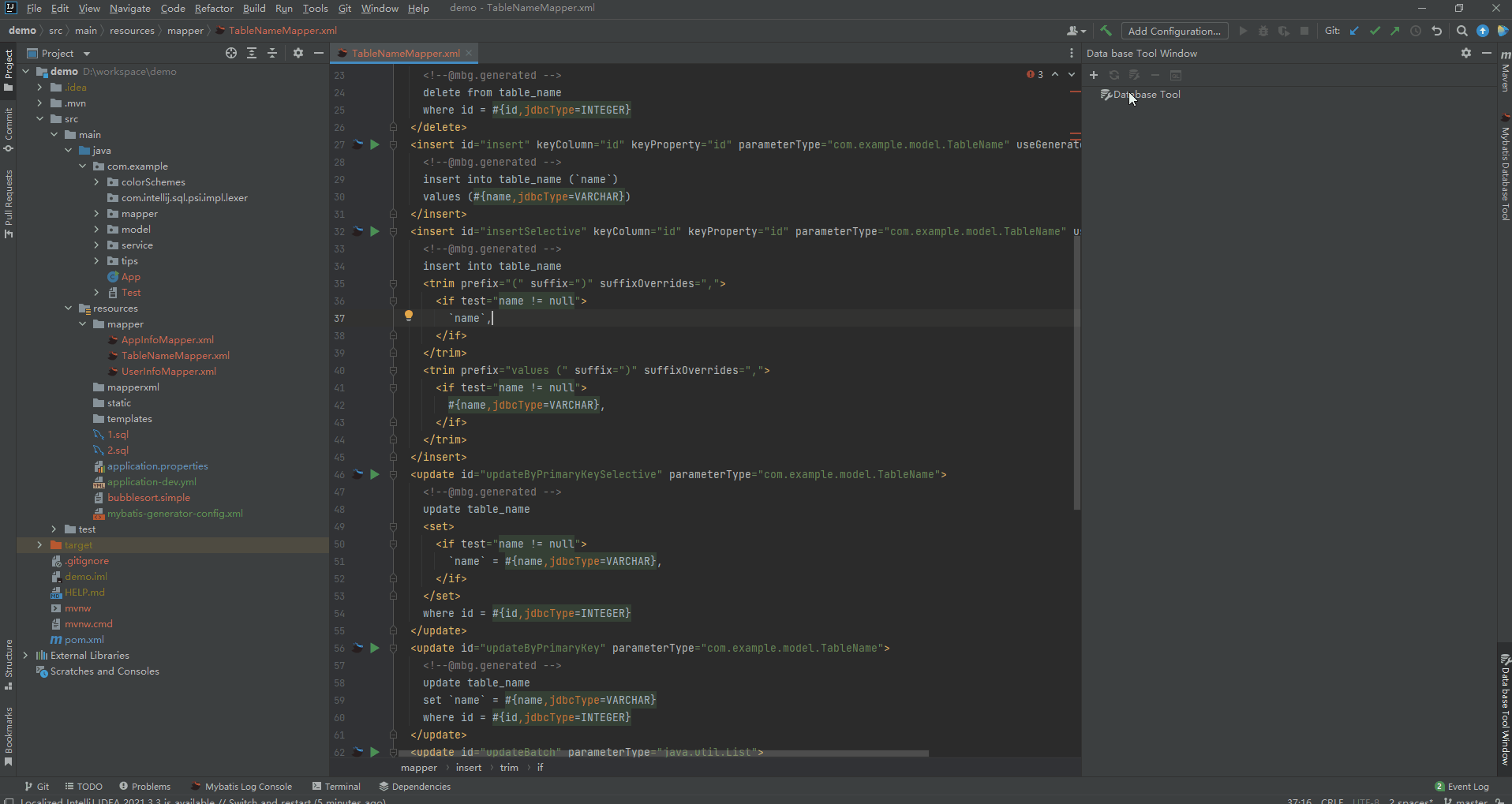
Task: Click the Add Configuration button
Action: [x=1173, y=31]
